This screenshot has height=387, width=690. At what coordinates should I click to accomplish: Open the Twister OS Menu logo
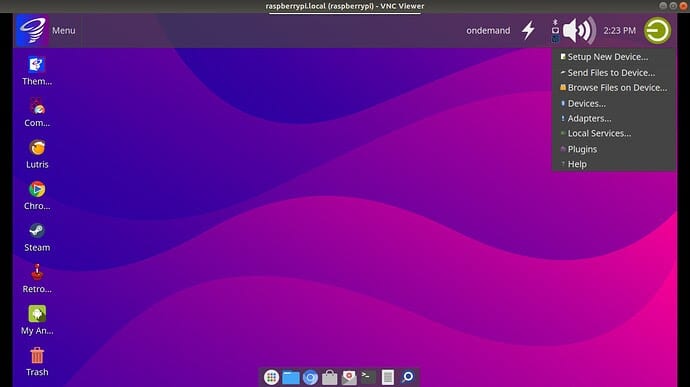[x=32, y=30]
